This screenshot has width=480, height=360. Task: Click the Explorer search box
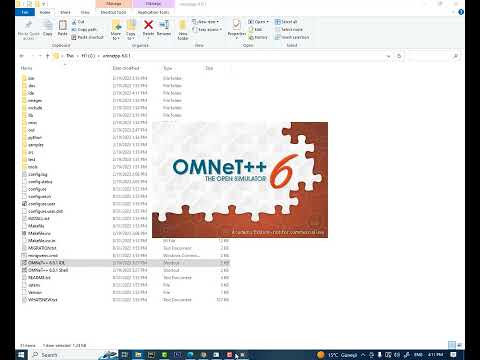click(433, 56)
